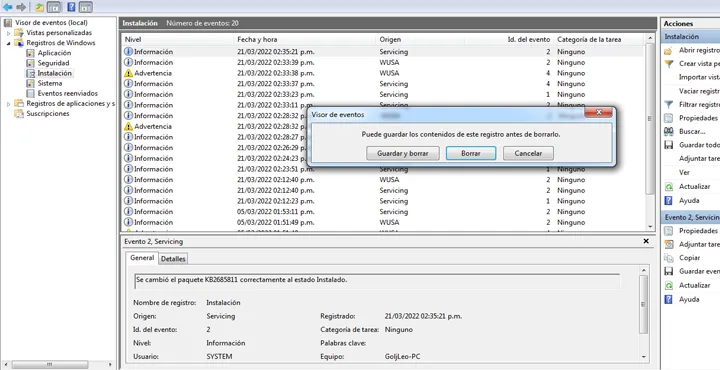Click the Buscar binoculars icon
This screenshot has width=720, height=370.
pyautogui.click(x=669, y=132)
